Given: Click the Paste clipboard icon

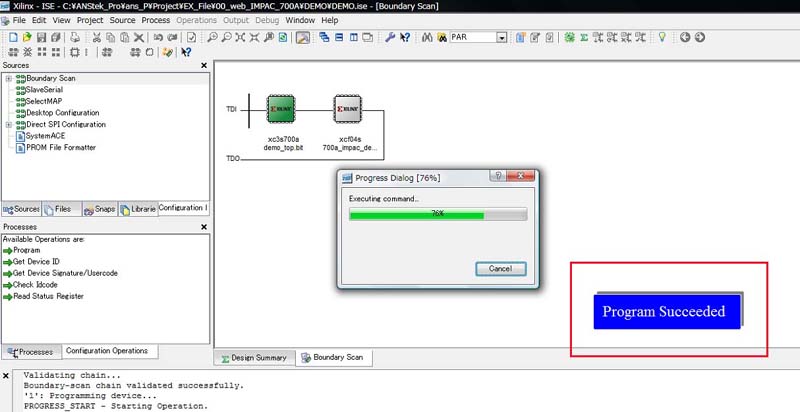Looking at the screenshot, I should 124,37.
